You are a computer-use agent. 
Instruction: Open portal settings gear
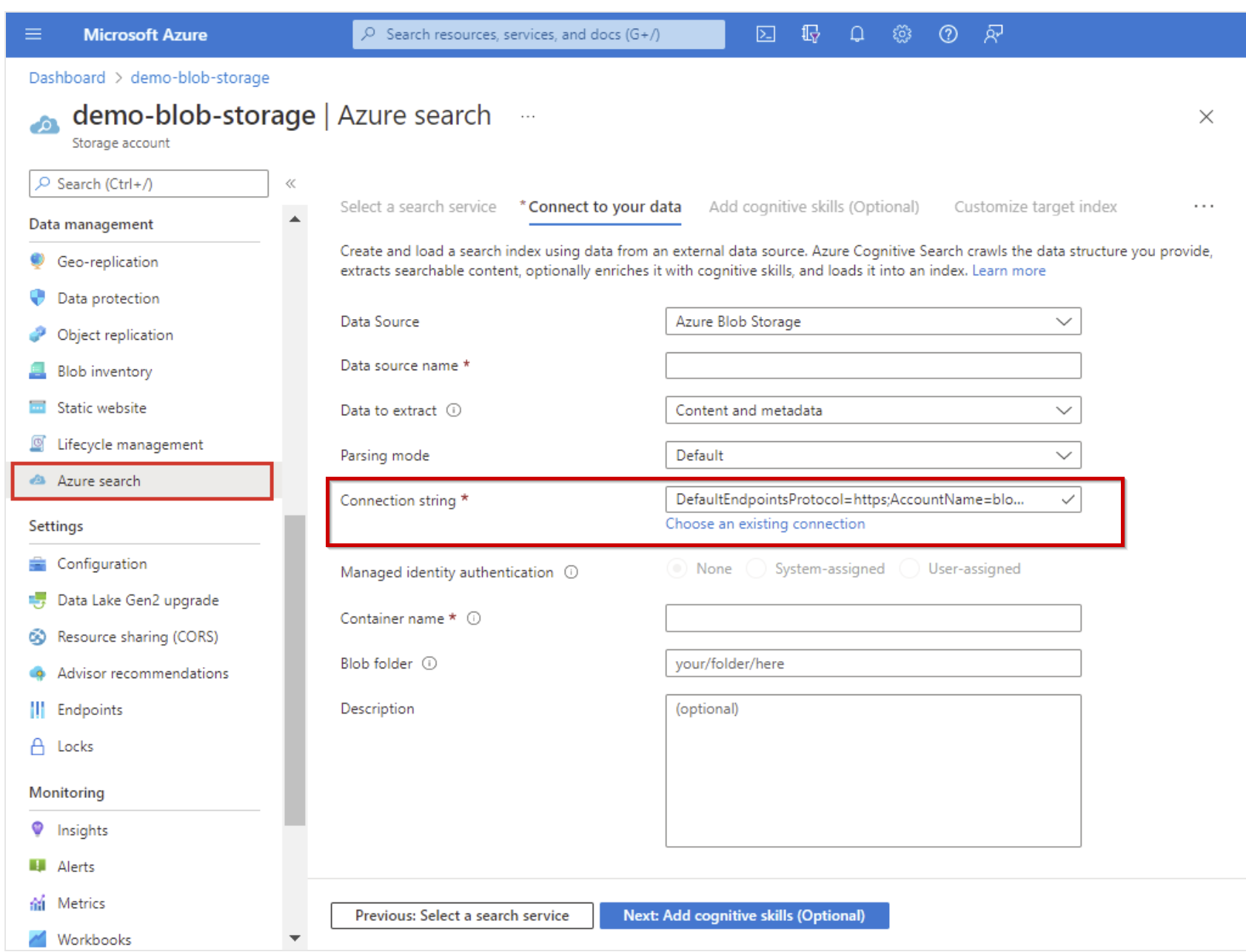[902, 34]
